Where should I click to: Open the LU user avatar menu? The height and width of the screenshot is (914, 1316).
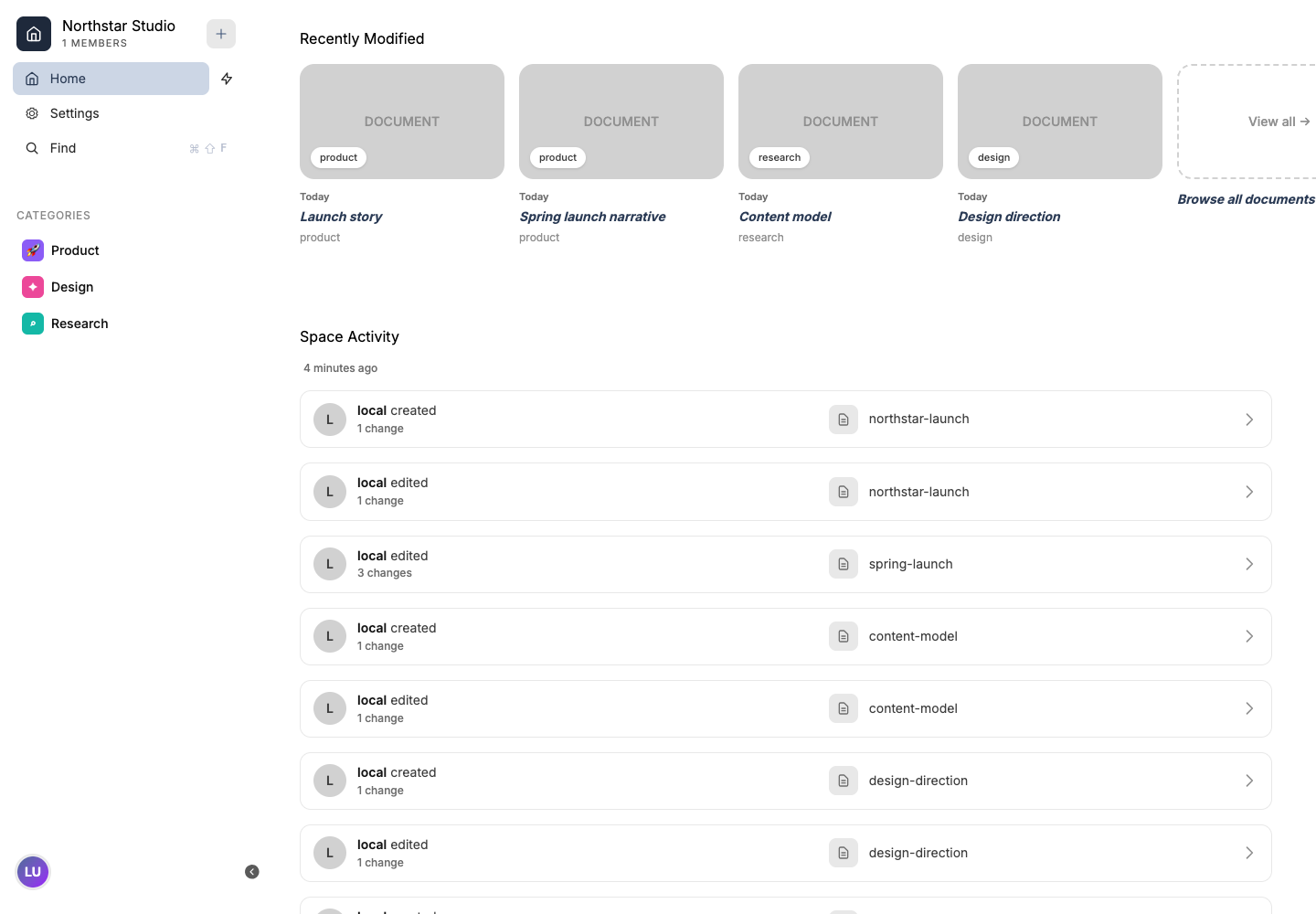click(33, 872)
